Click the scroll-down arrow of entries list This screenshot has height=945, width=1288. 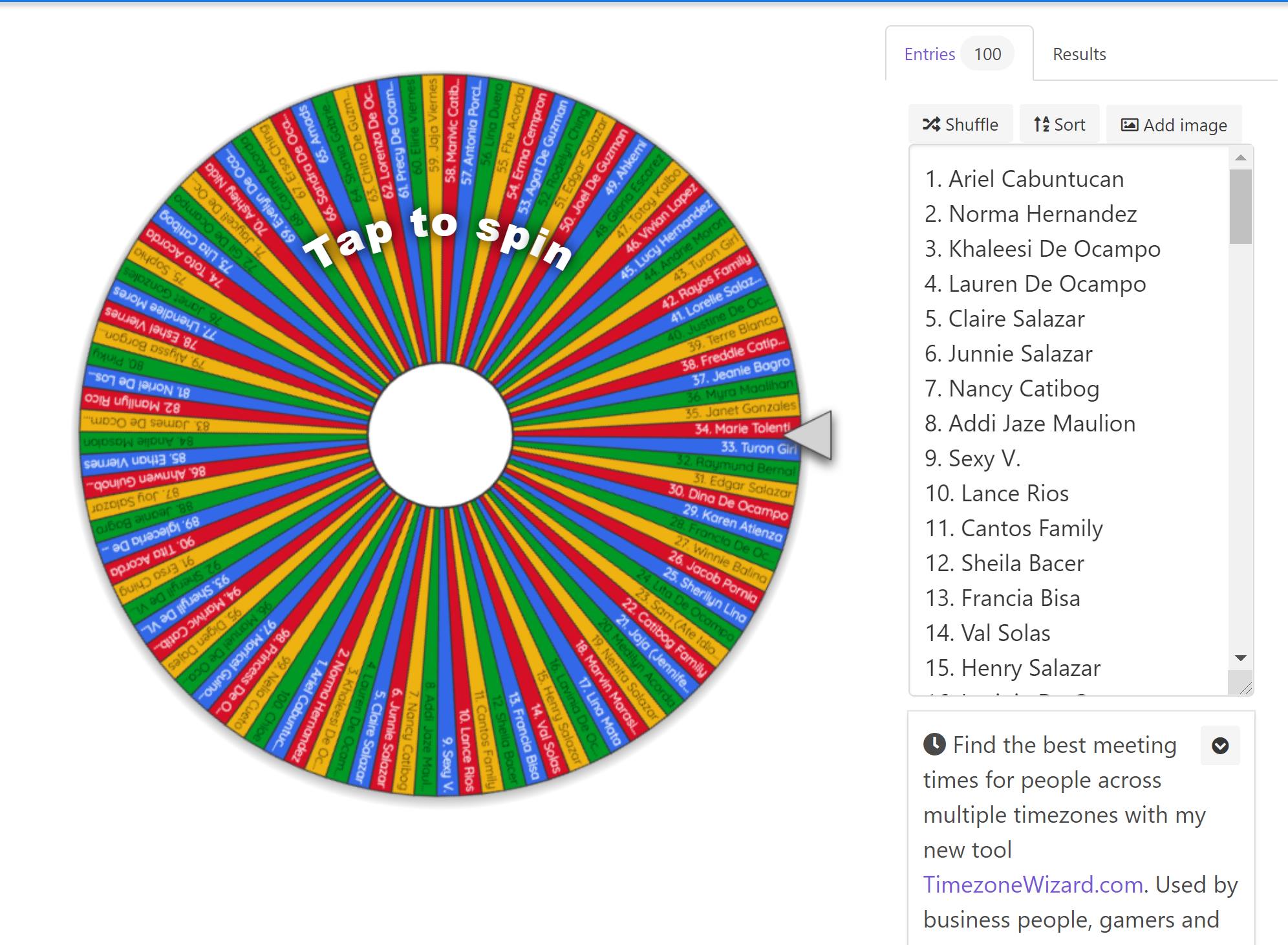[1240, 658]
